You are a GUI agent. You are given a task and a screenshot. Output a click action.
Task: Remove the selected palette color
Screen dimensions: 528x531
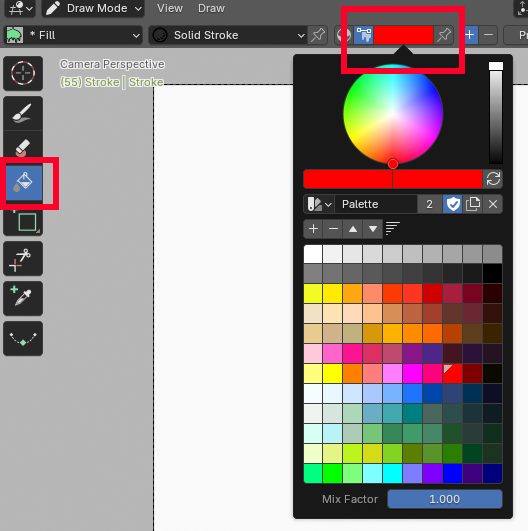pos(333,229)
